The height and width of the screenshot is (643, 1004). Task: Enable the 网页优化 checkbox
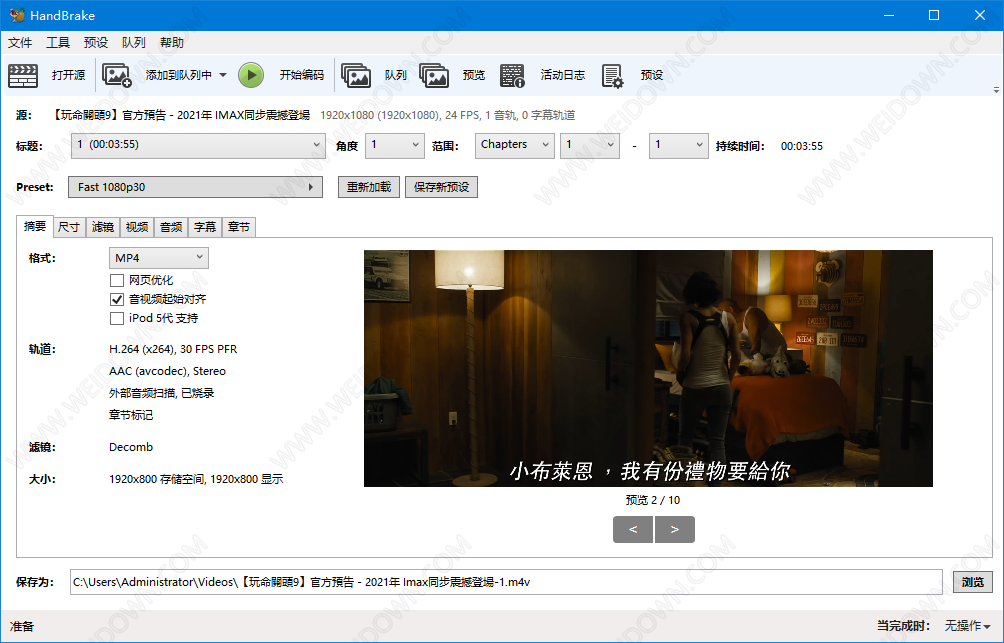(x=117, y=280)
